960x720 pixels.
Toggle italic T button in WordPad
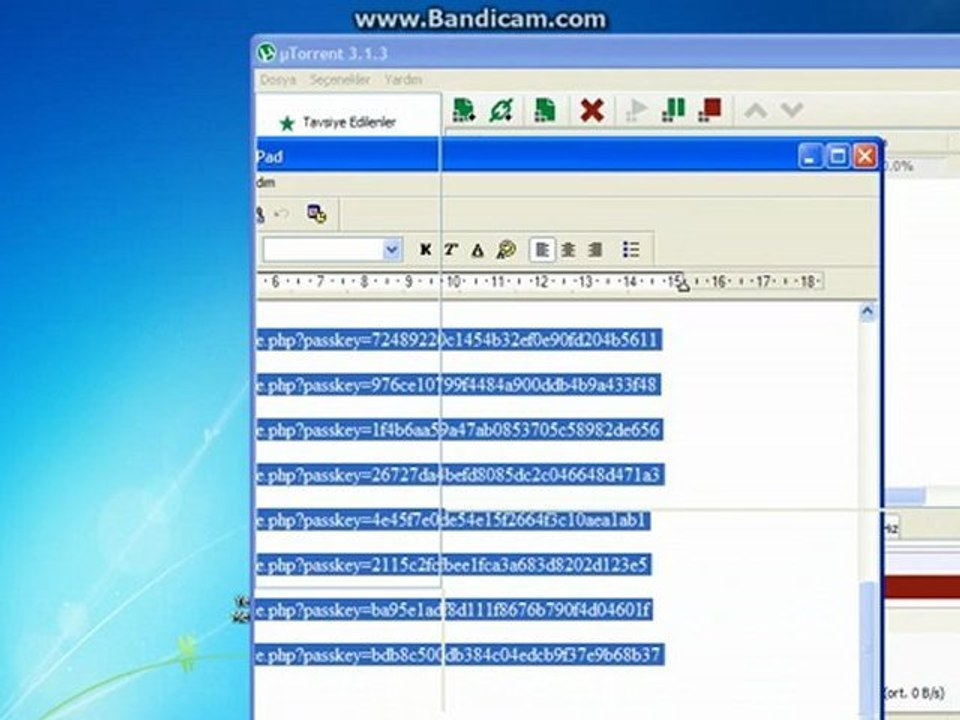[451, 250]
